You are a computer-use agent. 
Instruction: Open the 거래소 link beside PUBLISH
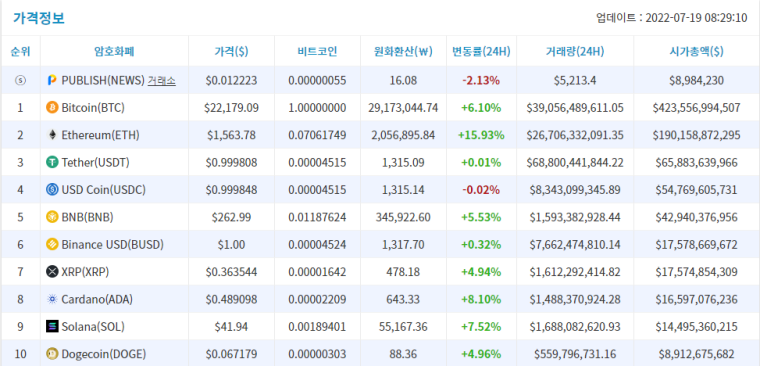[x=161, y=80]
